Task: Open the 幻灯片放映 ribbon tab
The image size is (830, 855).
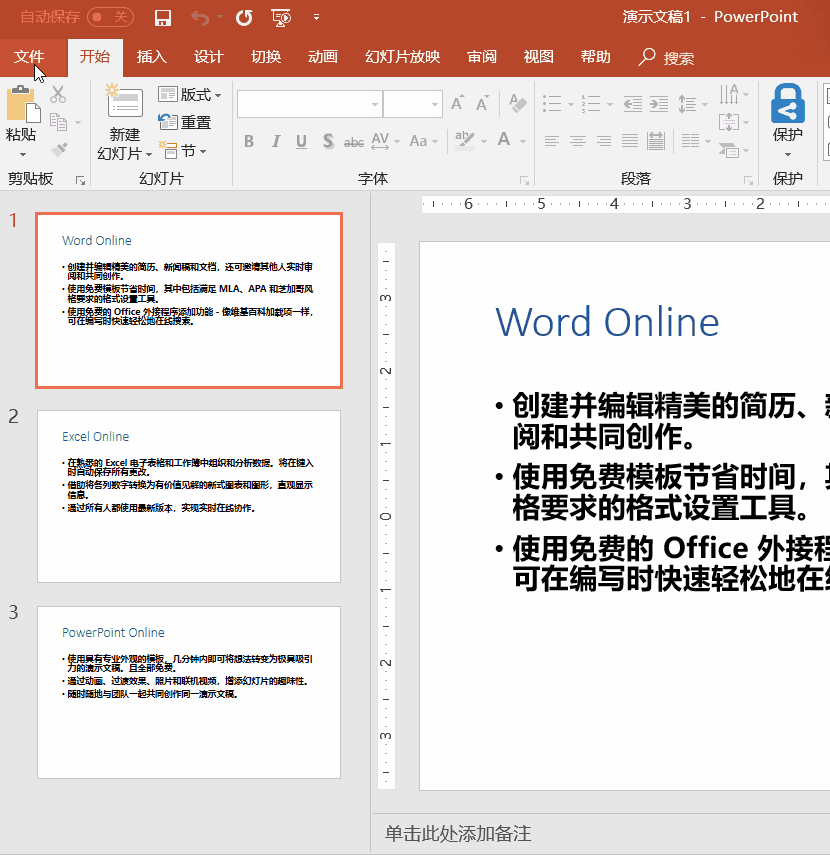Action: point(402,57)
